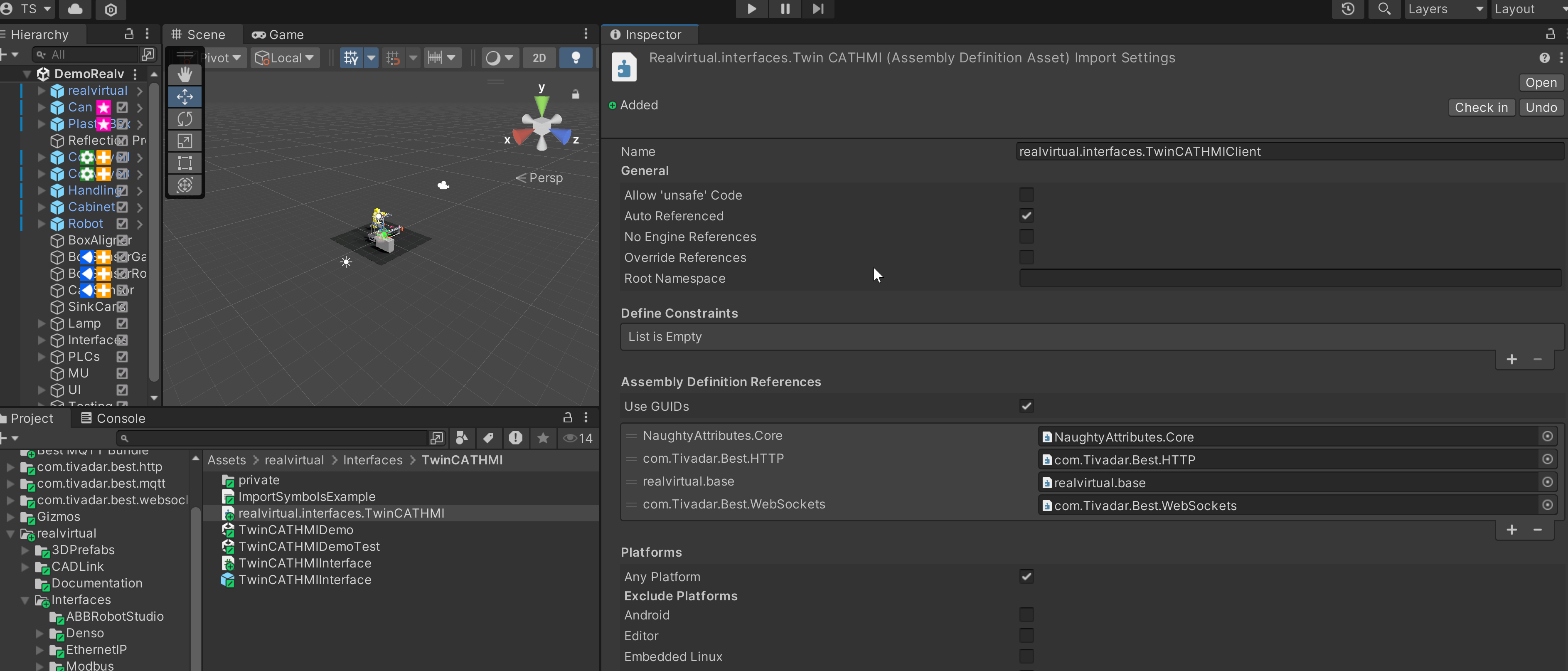This screenshot has height=671, width=1568.
Task: Click the Root Namespace input field
Action: [1290, 278]
